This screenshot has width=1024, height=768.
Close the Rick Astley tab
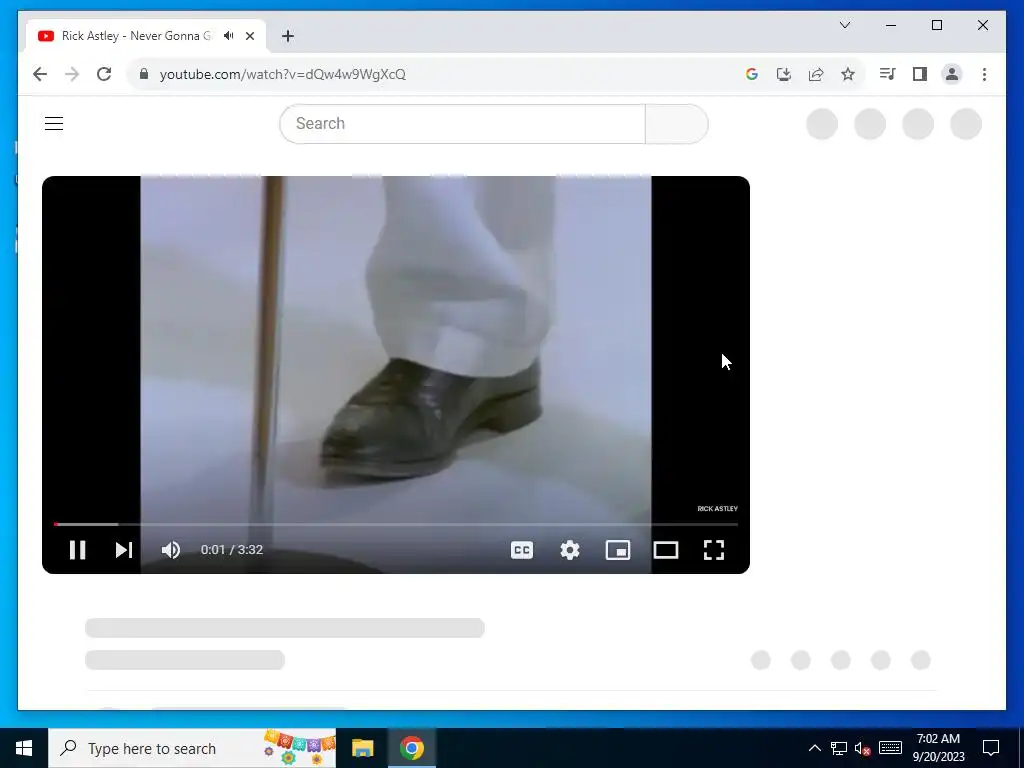coord(249,36)
